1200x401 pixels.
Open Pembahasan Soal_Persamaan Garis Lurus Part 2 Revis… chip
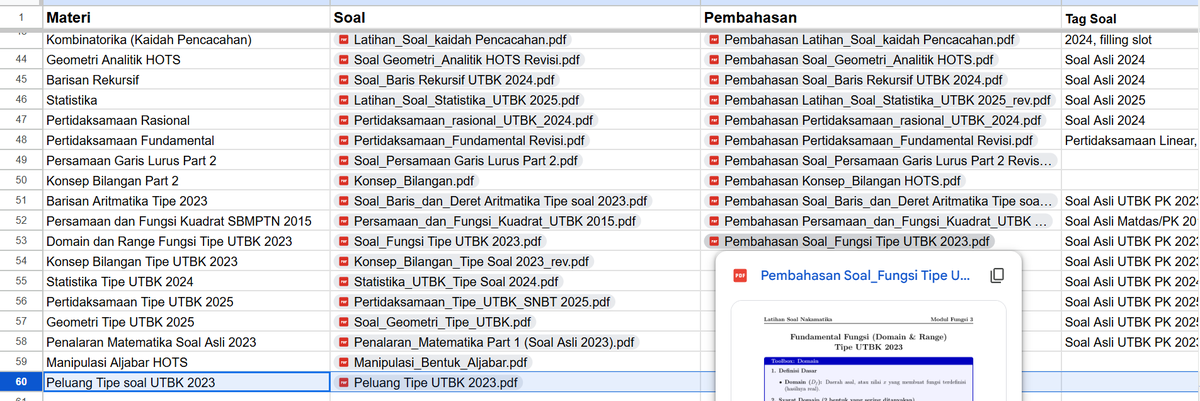(x=881, y=161)
